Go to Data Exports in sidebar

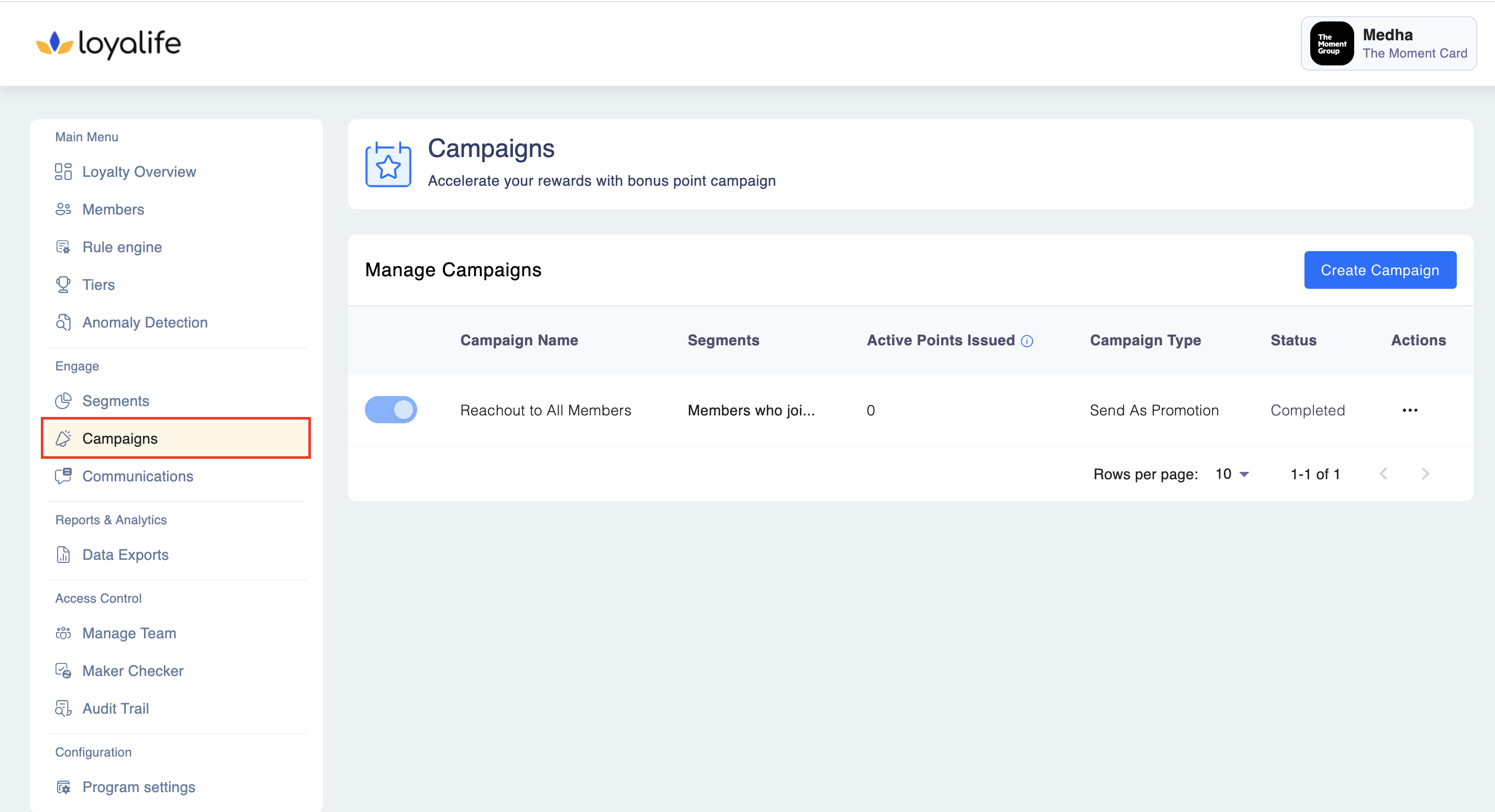[125, 555]
